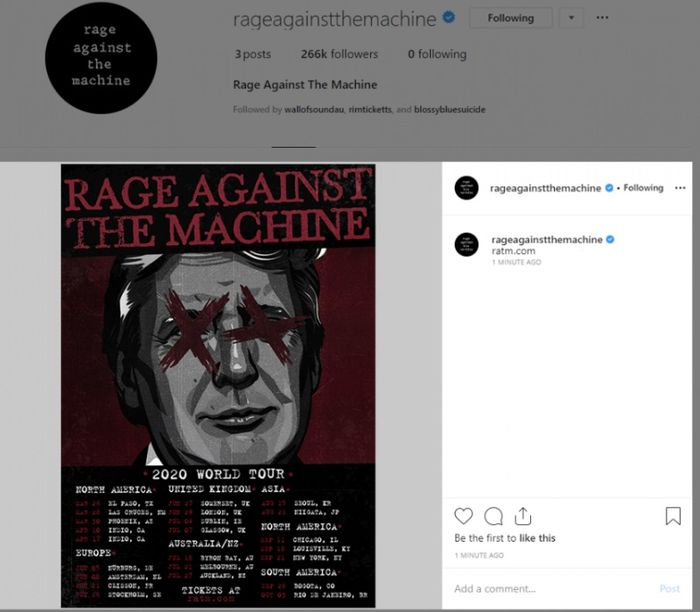This screenshot has height=612, width=700.
Task: Open the 266k followers list
Action: click(339, 54)
